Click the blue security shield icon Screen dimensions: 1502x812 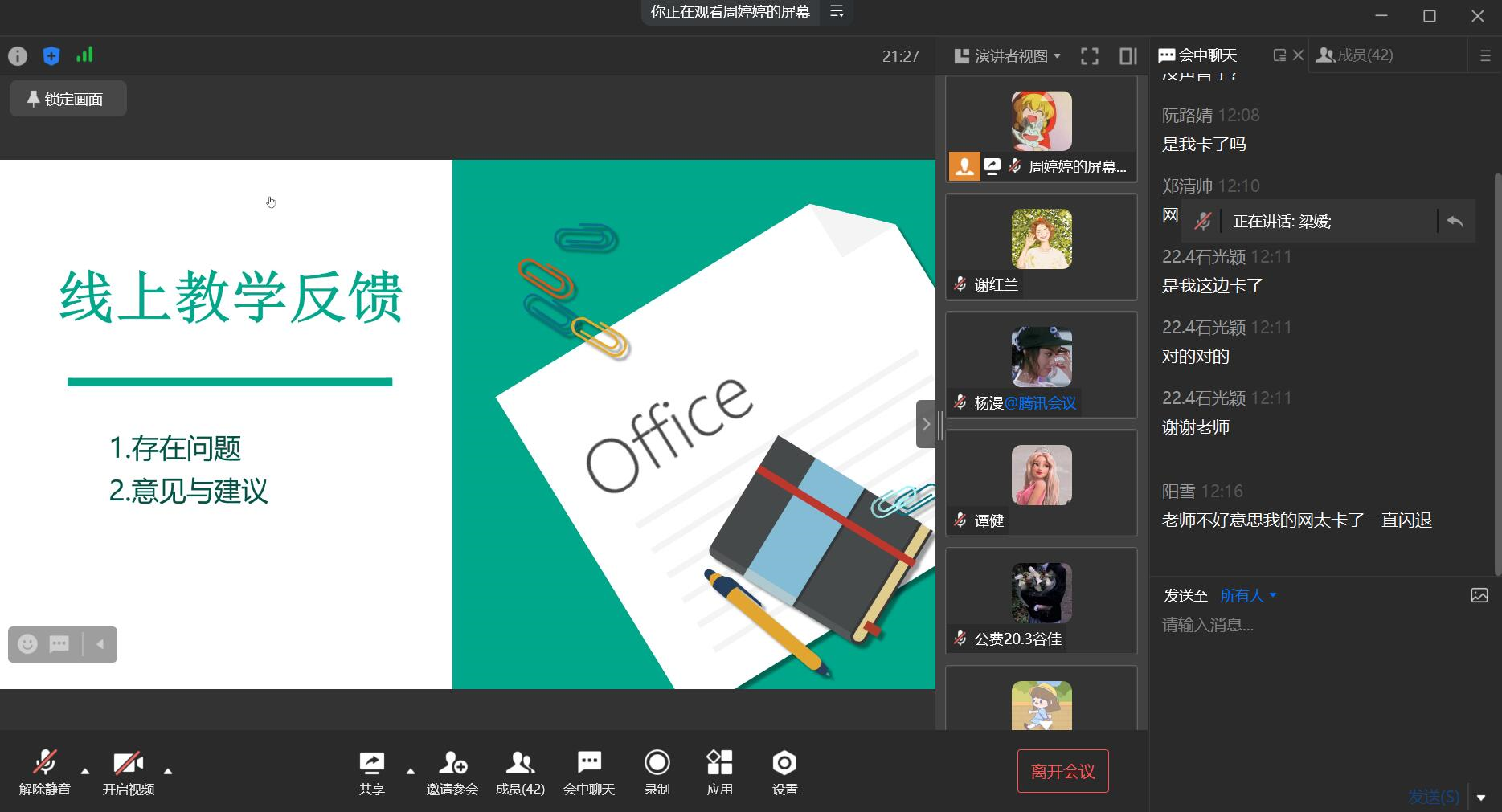(51, 56)
